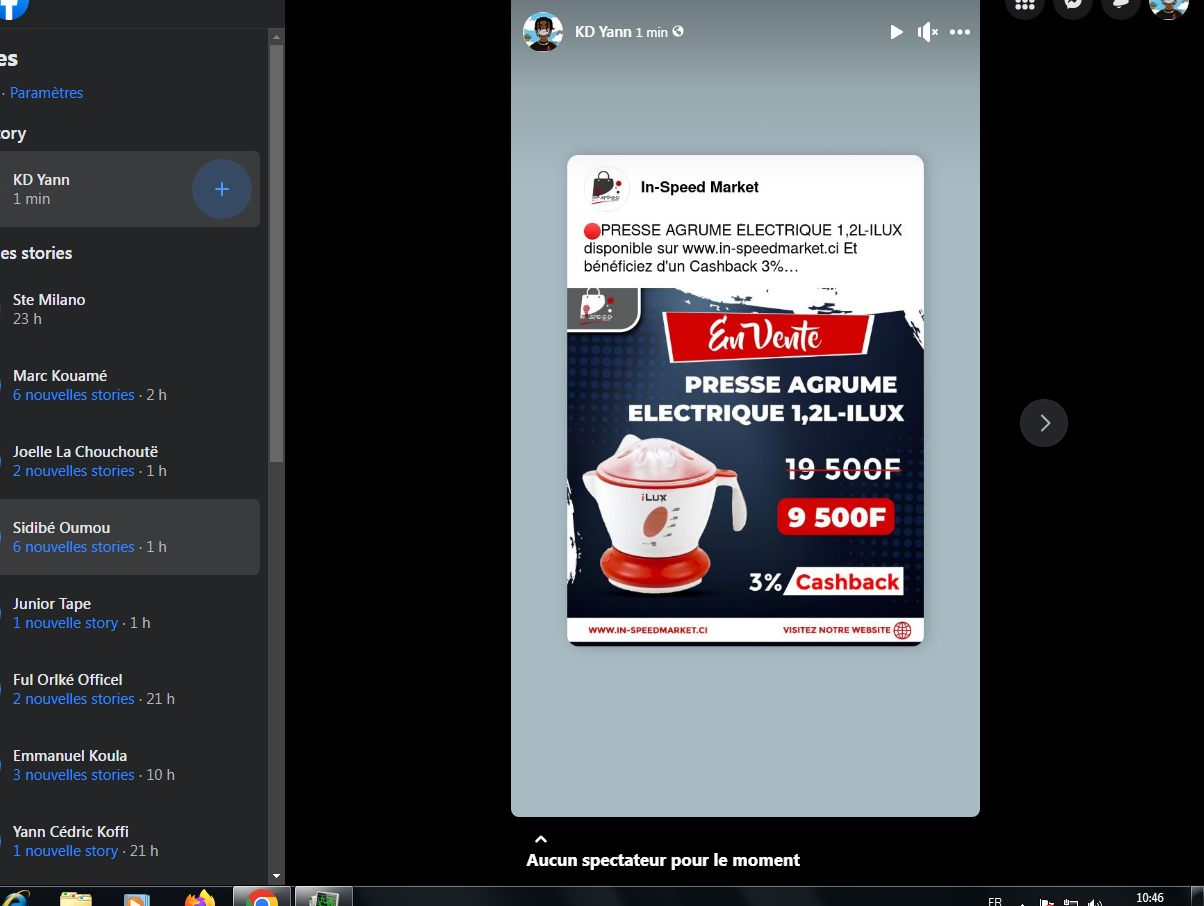Add a new story with plus button
This screenshot has height=906, width=1204.
click(222, 189)
